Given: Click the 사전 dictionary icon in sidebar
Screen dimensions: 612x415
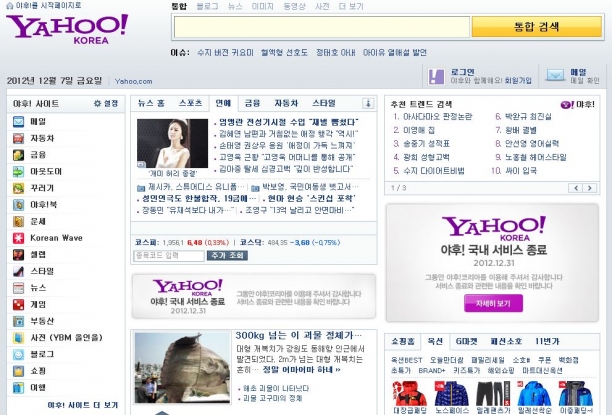Looking at the screenshot, I should 18,337.
